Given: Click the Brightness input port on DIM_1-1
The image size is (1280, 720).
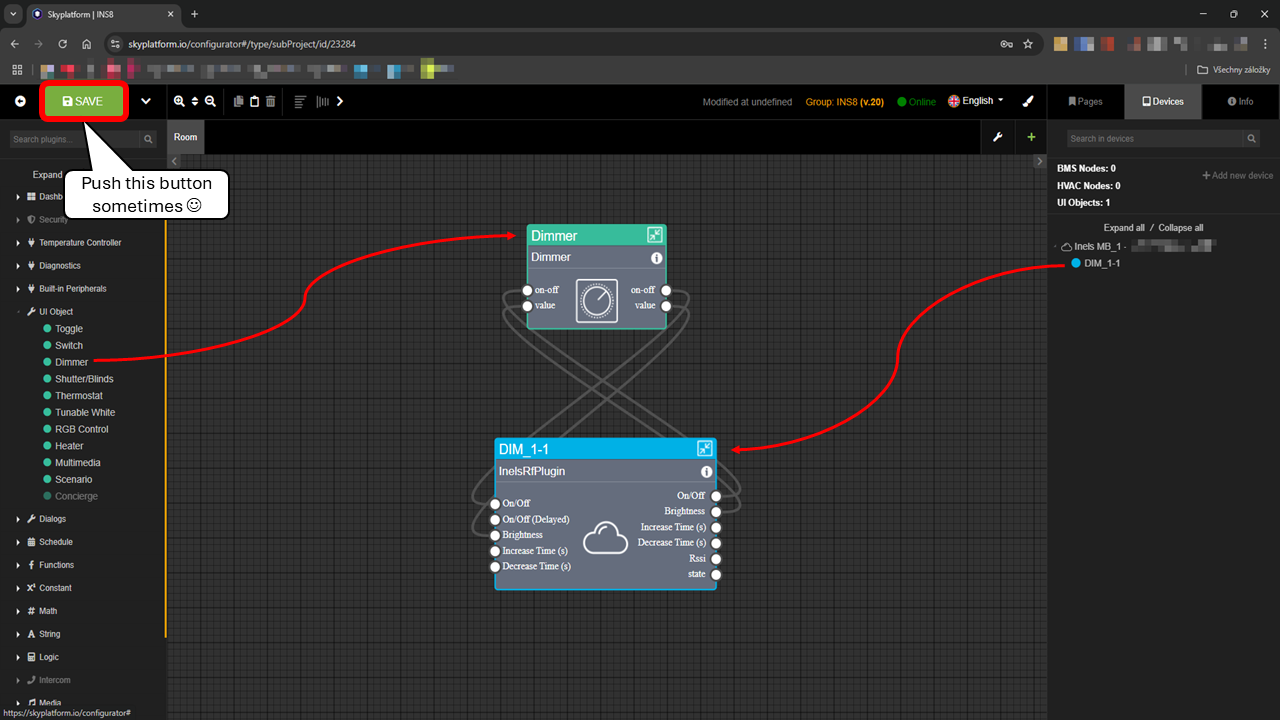Looking at the screenshot, I should click(495, 535).
